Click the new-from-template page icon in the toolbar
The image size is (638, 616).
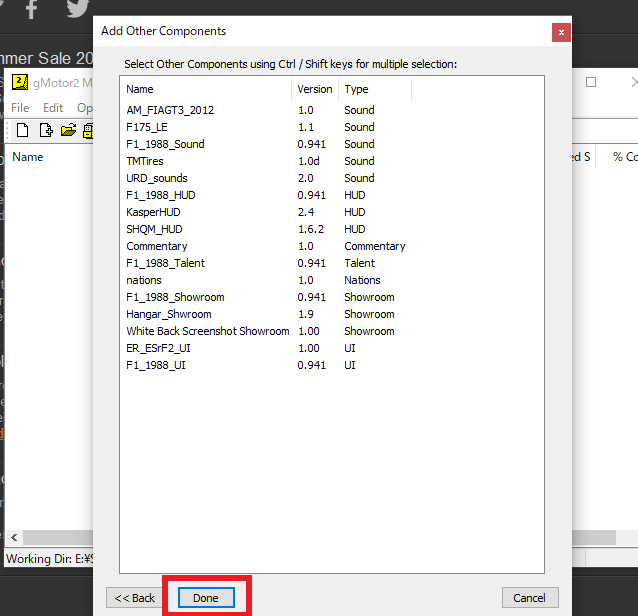pyautogui.click(x=45, y=130)
